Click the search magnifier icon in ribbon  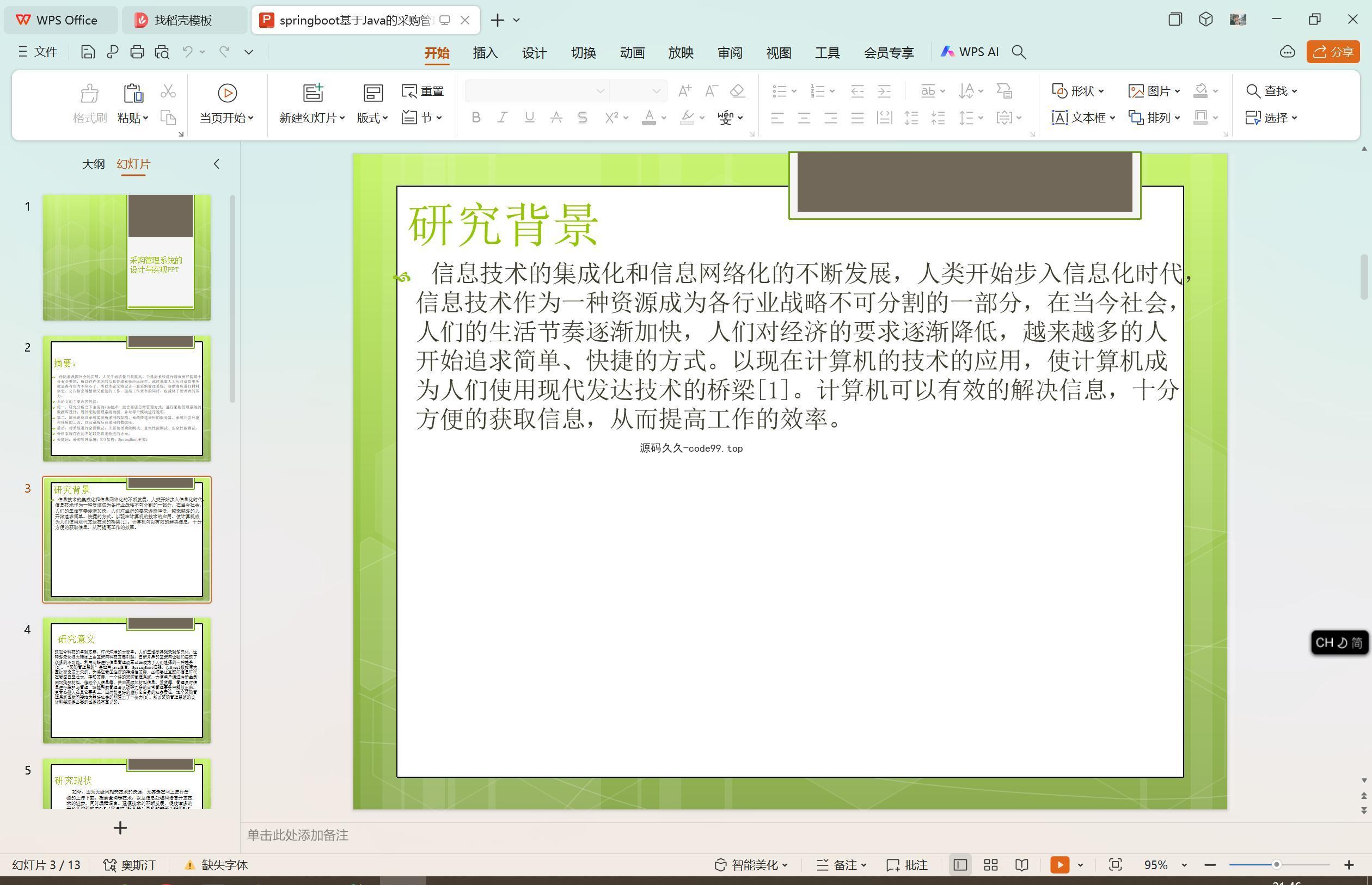[1019, 52]
